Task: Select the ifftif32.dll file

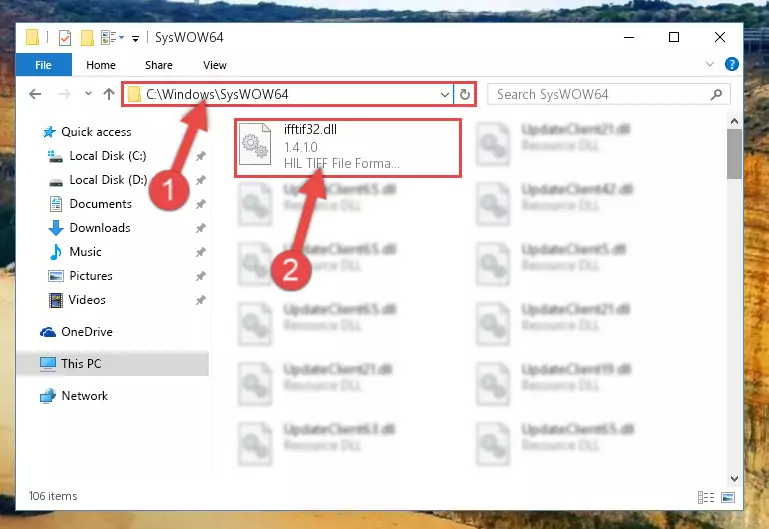Action: pyautogui.click(x=348, y=147)
